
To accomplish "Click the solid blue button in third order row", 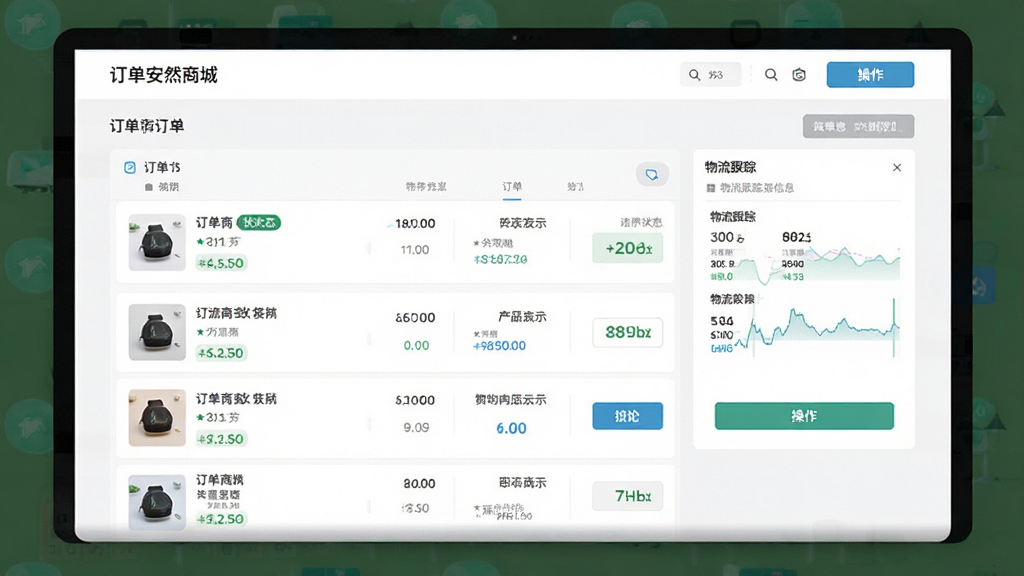I will click(x=627, y=416).
